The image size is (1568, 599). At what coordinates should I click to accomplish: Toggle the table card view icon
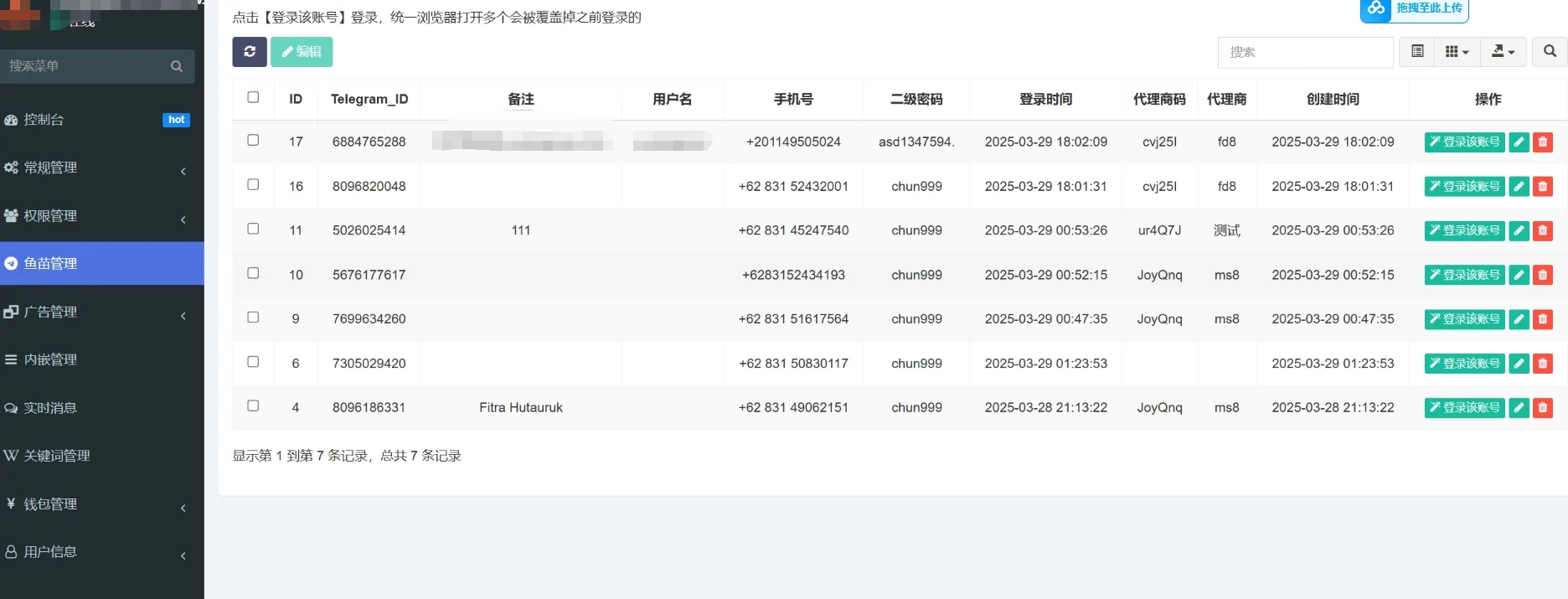pyautogui.click(x=1417, y=52)
